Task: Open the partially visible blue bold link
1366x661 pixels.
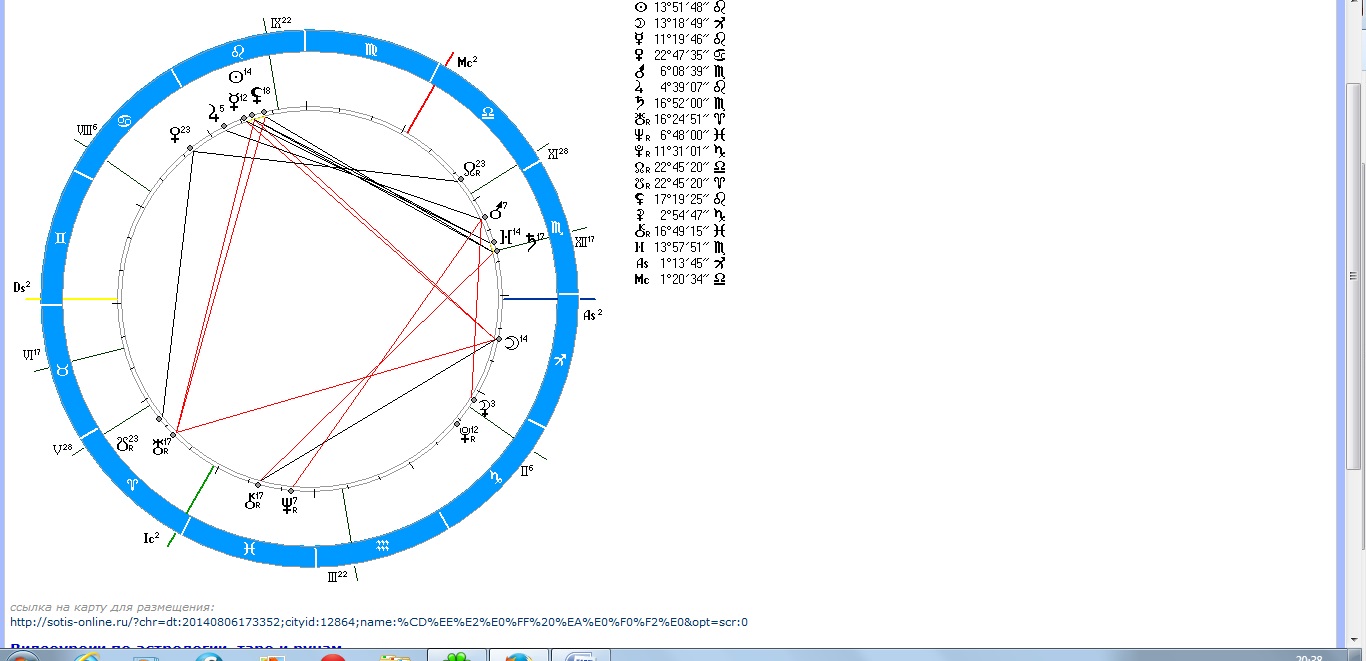Action: (x=176, y=648)
